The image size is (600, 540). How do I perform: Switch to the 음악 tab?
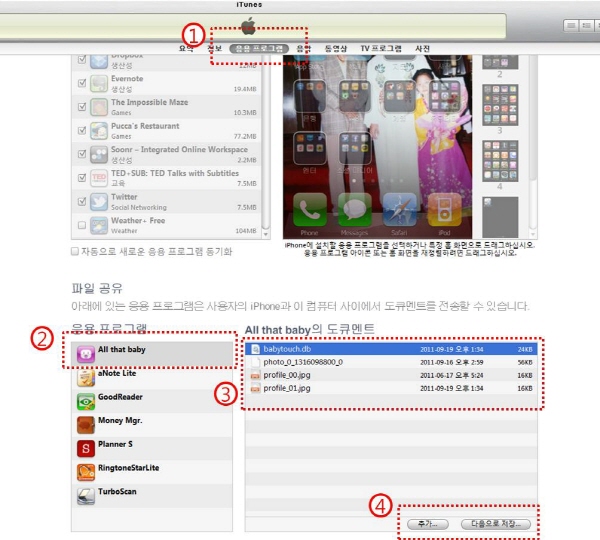coord(304,49)
